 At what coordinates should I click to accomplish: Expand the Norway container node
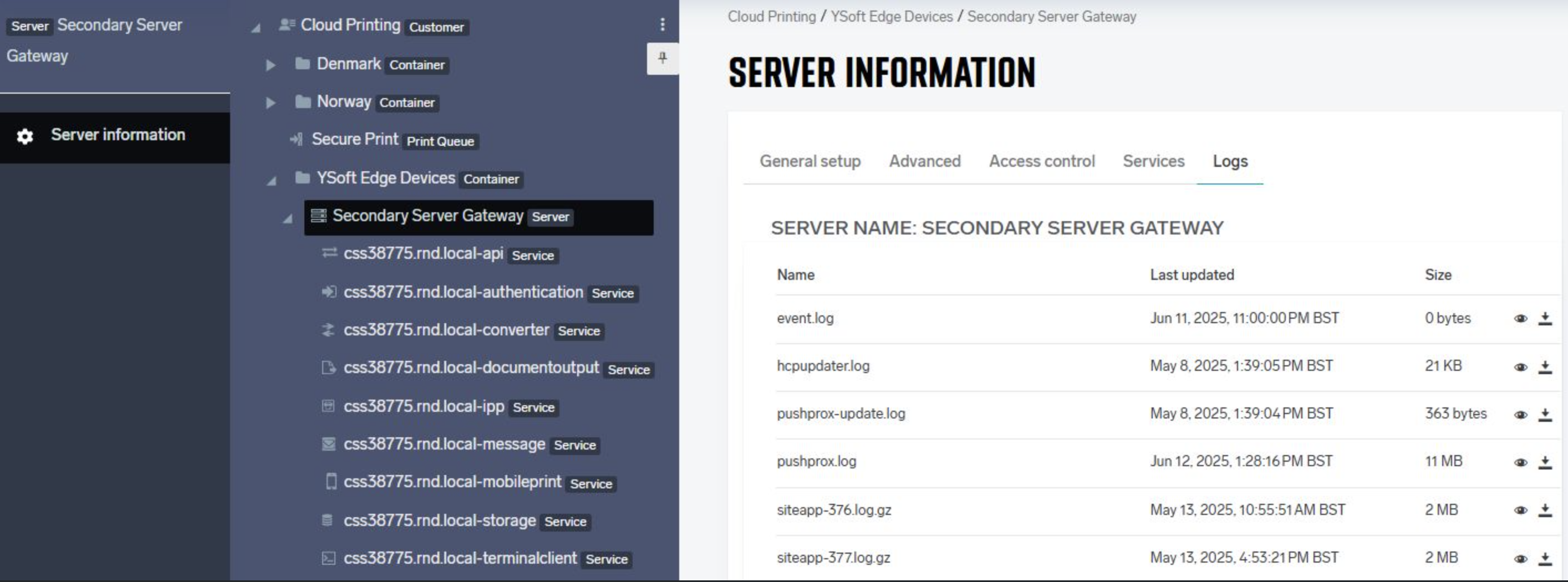270,103
